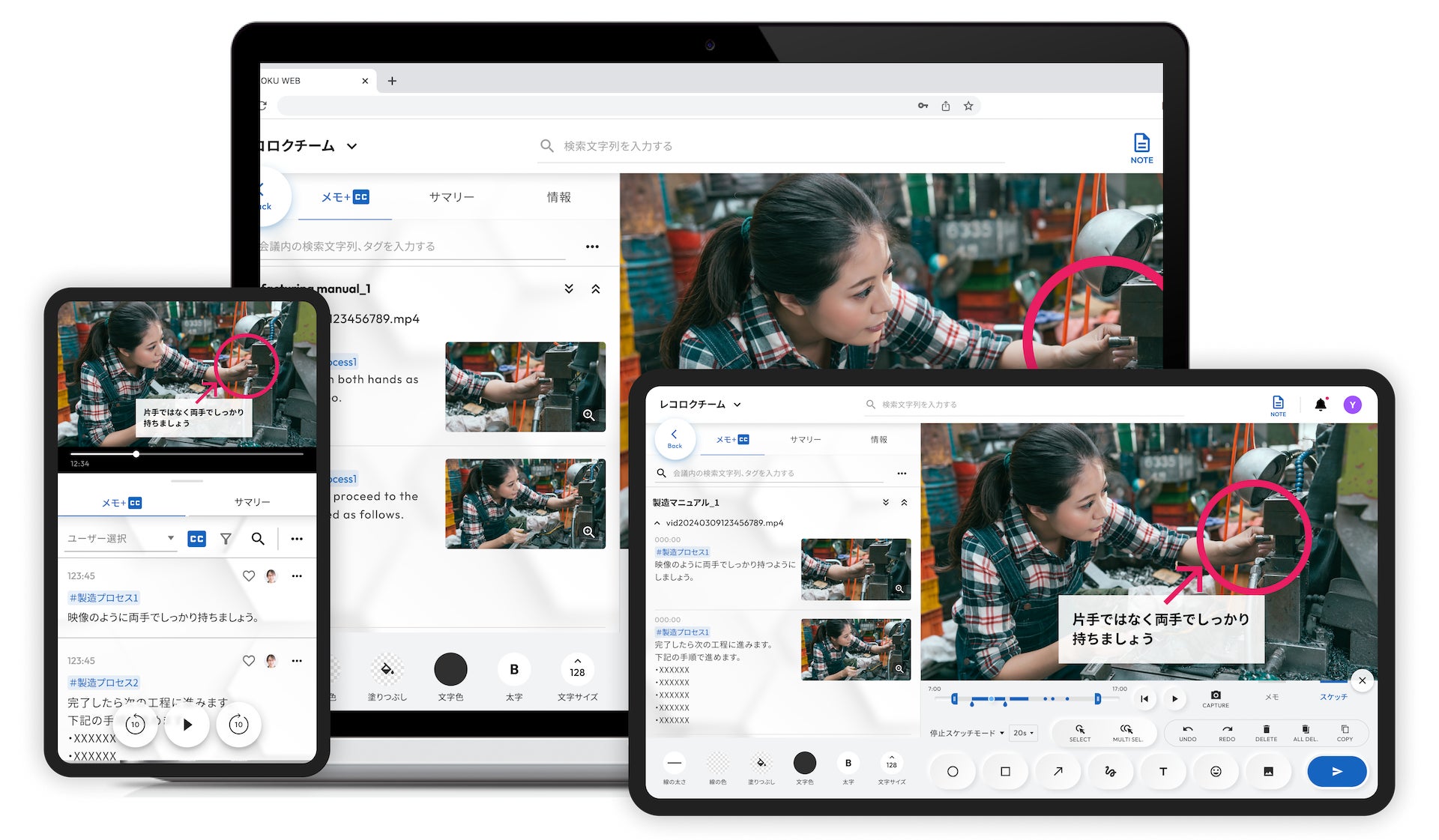Like the #製造プロセス1 note with heart
This screenshot has height=840, width=1439.
pos(249,576)
